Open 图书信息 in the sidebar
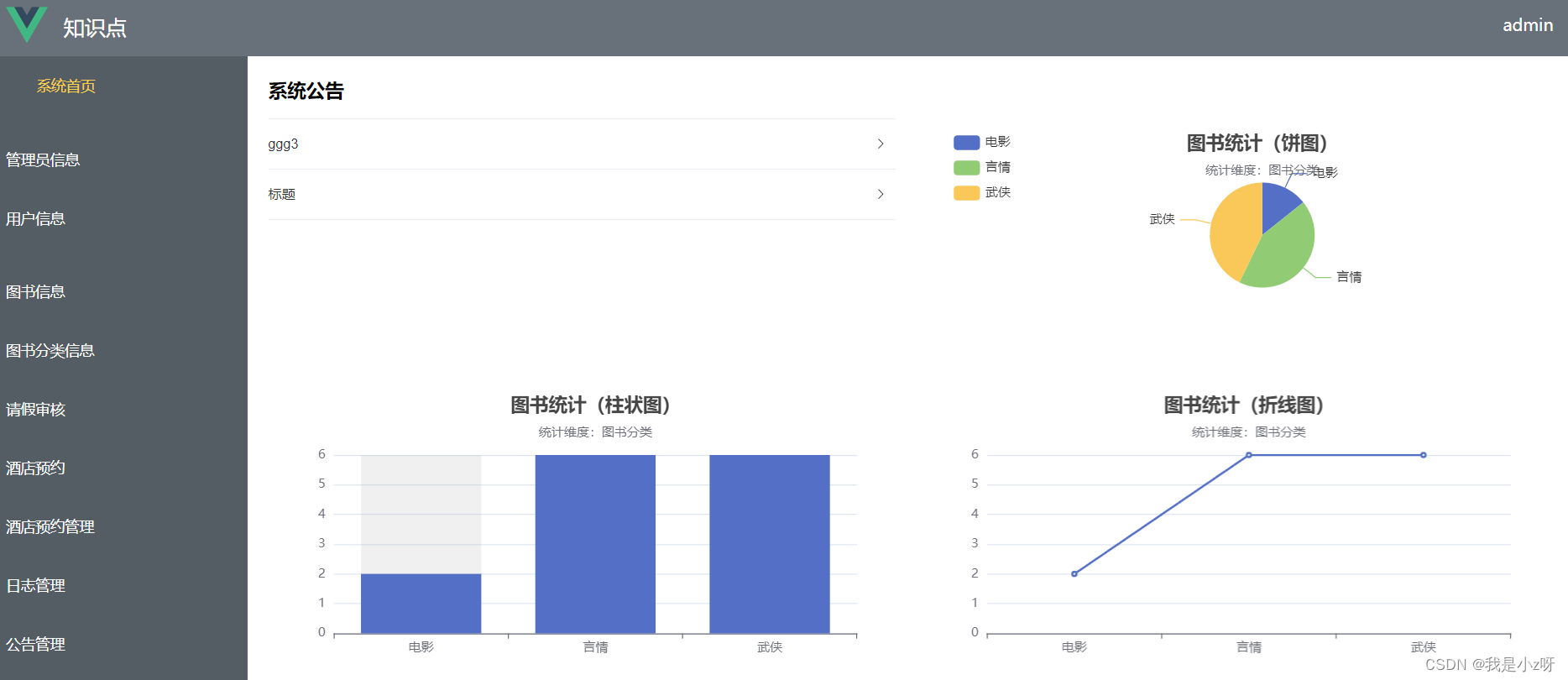This screenshot has height=680, width=1568. [35, 291]
